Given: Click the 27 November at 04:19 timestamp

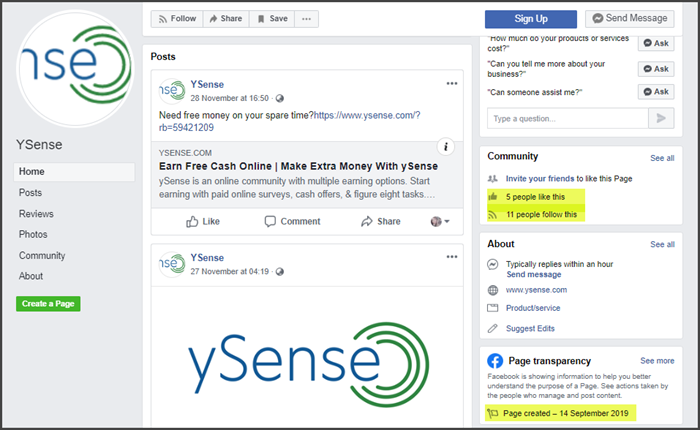Looking at the screenshot, I should [x=229, y=271].
